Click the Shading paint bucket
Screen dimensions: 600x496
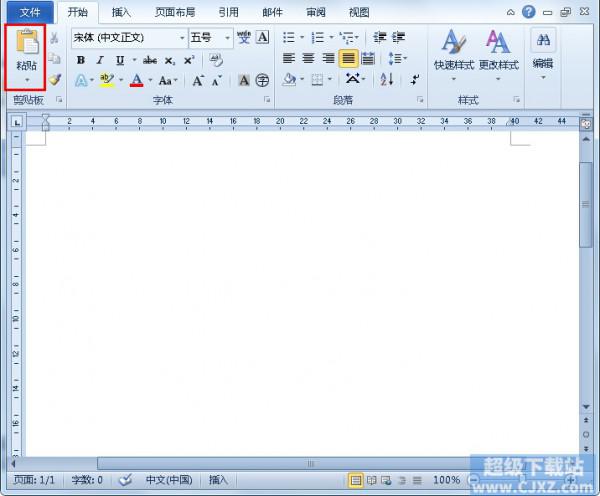pyautogui.click(x=289, y=80)
